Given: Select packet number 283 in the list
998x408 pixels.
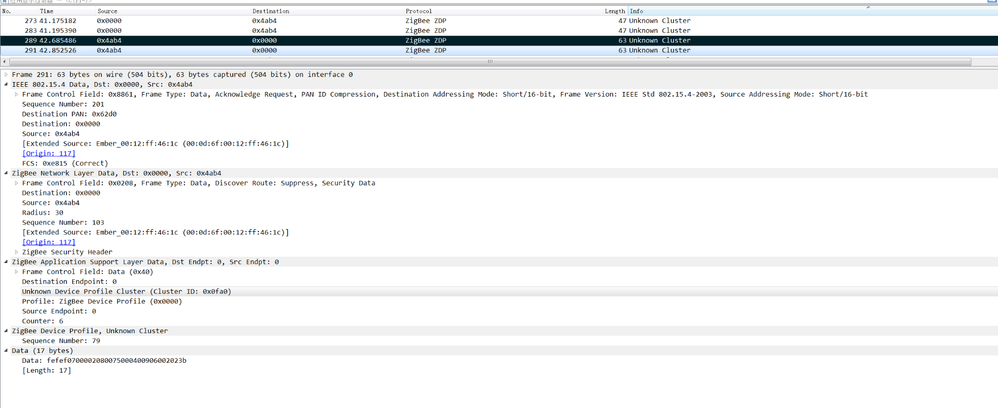Looking at the screenshot, I should [499, 31].
